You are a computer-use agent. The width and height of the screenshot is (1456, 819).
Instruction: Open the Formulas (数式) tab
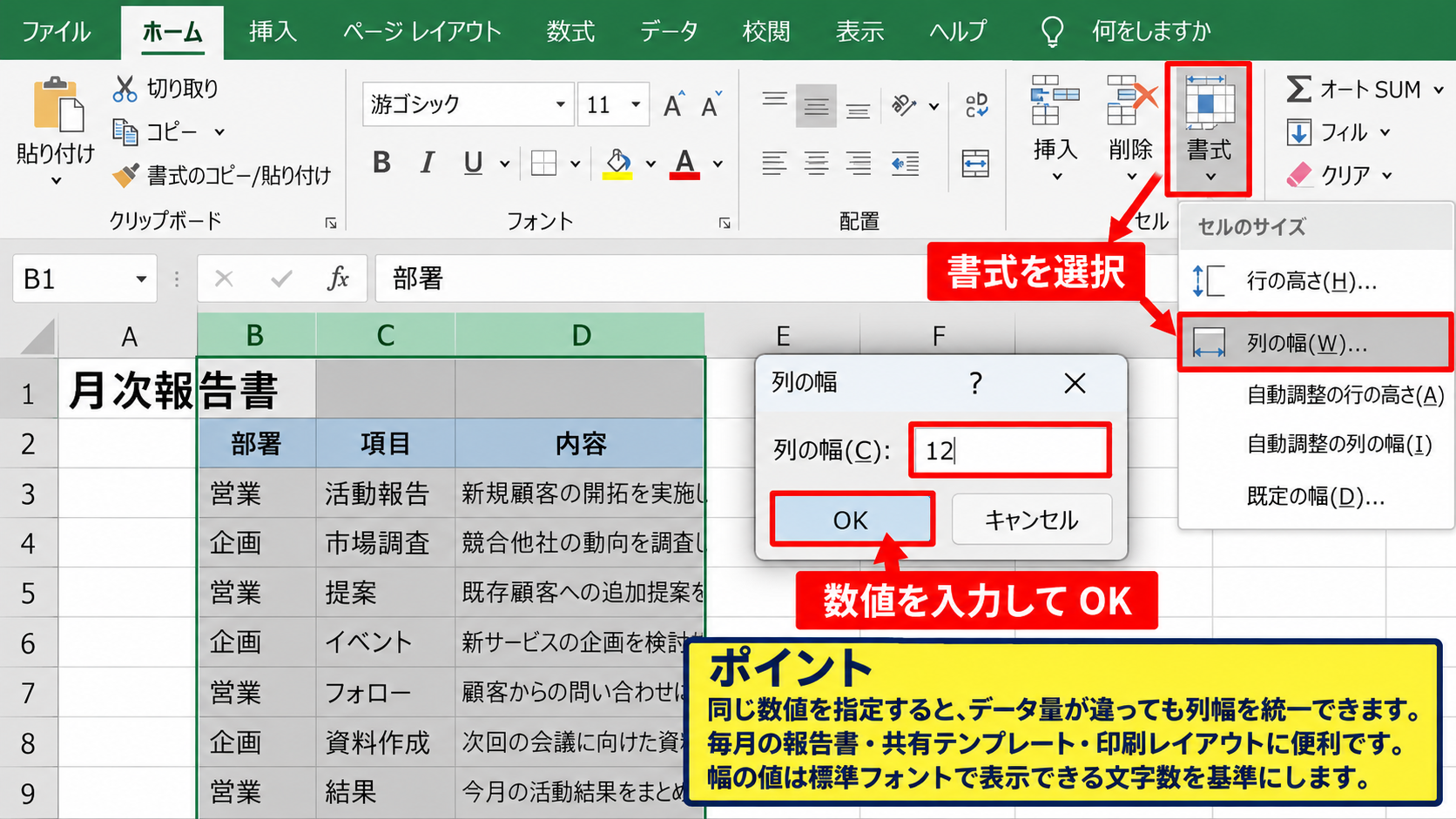click(x=570, y=31)
